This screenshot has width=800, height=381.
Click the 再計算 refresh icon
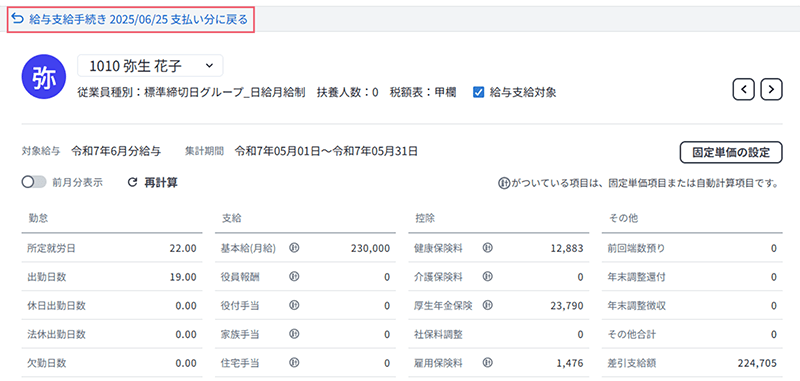click(x=133, y=183)
